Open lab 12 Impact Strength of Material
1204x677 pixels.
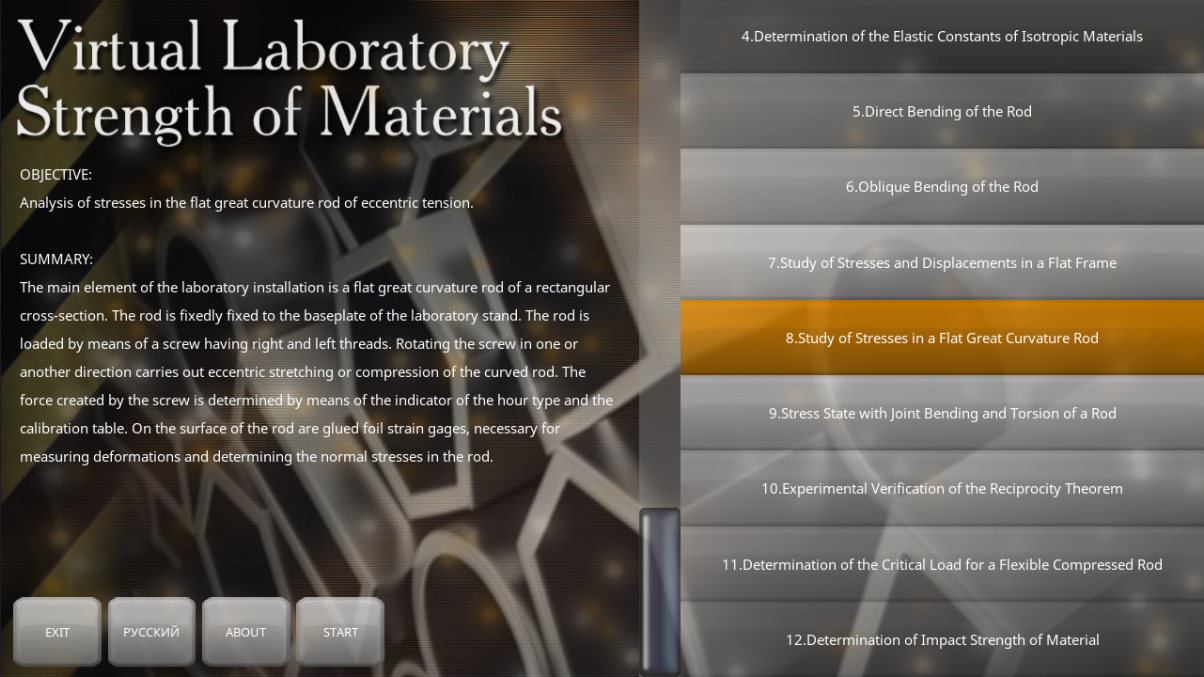tap(942, 640)
